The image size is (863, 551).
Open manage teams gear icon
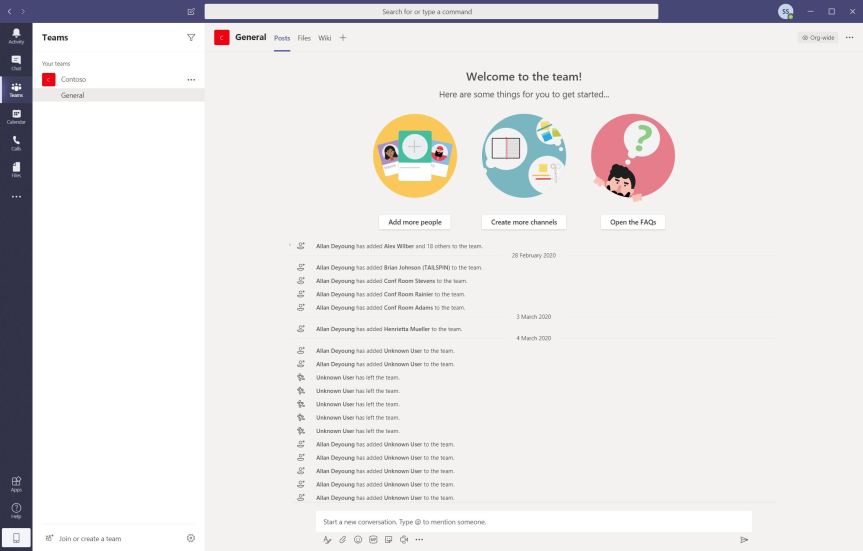click(191, 538)
